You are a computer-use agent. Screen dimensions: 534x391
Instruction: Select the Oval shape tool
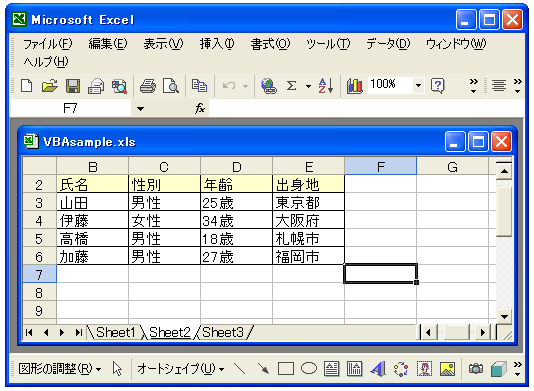309,369
